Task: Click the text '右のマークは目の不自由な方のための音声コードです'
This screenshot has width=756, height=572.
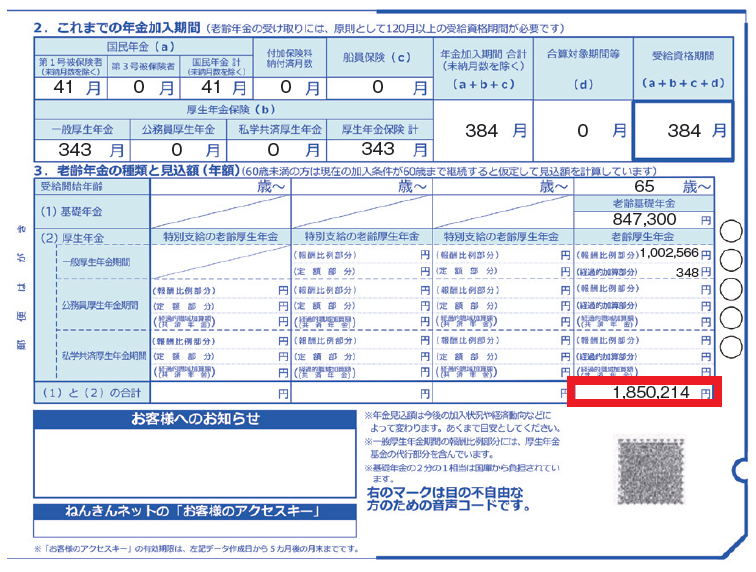Action: tap(448, 499)
